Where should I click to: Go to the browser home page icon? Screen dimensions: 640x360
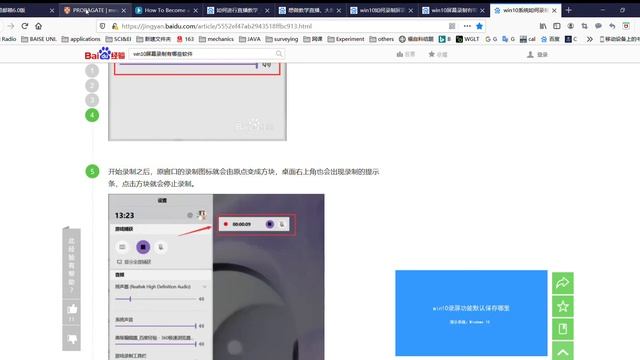38,26
